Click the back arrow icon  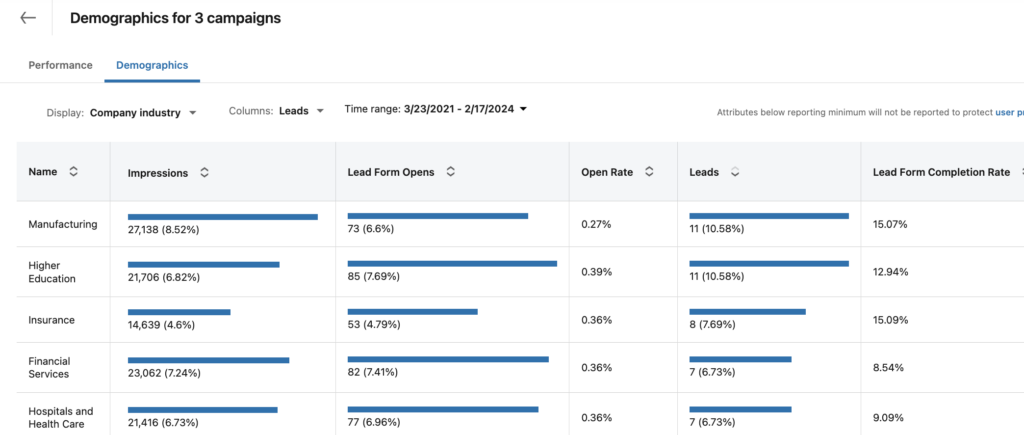[x=28, y=18]
